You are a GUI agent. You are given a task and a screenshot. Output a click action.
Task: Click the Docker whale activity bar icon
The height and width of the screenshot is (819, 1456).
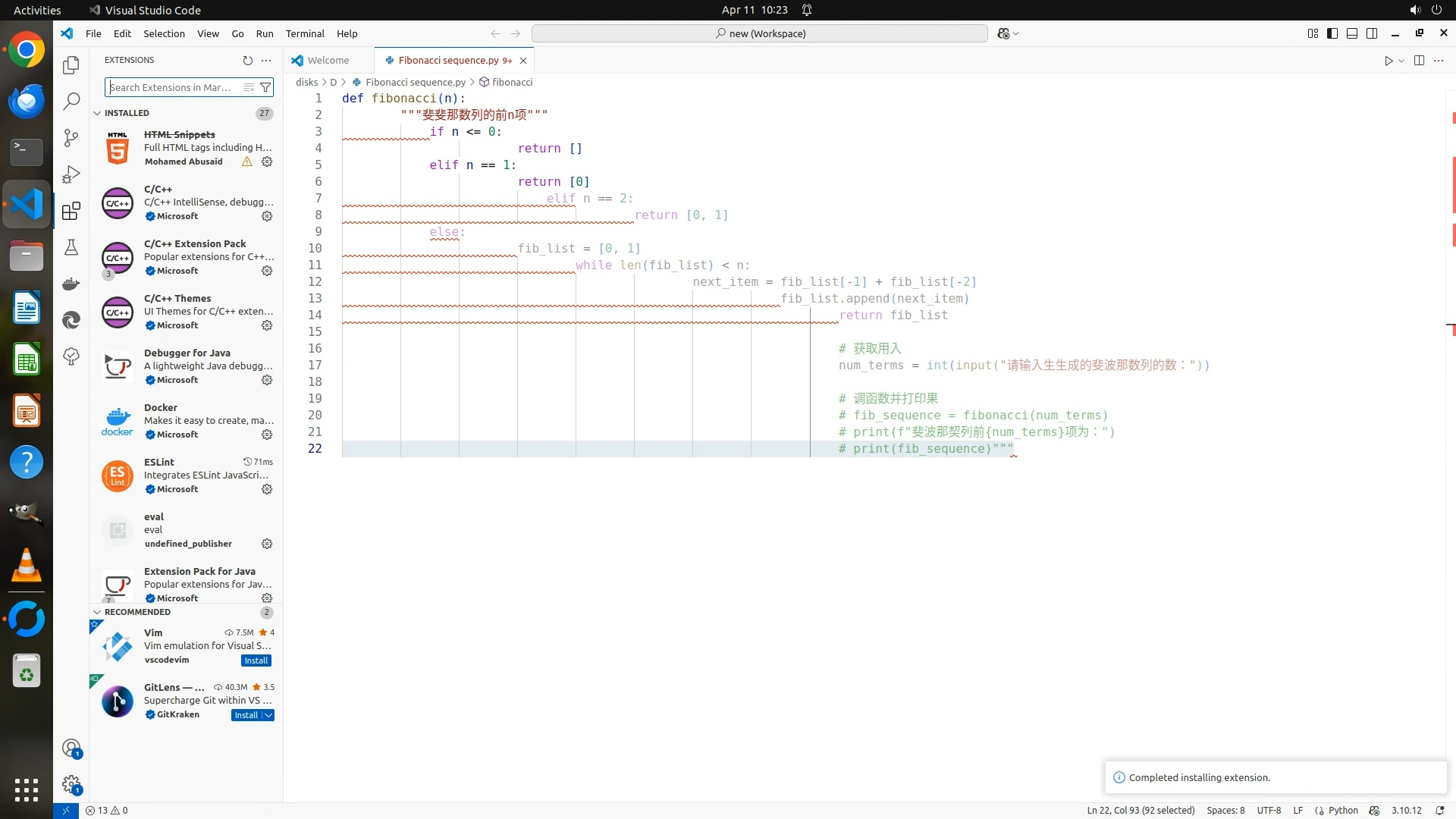[71, 284]
